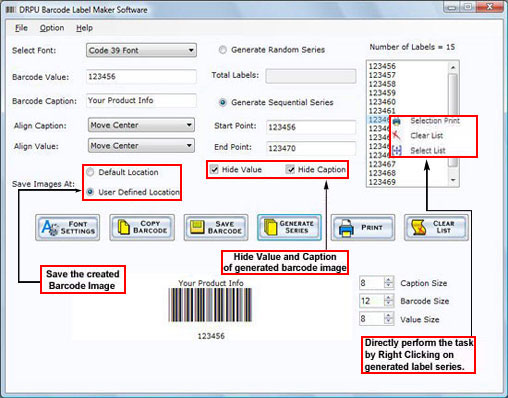
Task: Select the Default Location radio button
Action: tap(90, 172)
